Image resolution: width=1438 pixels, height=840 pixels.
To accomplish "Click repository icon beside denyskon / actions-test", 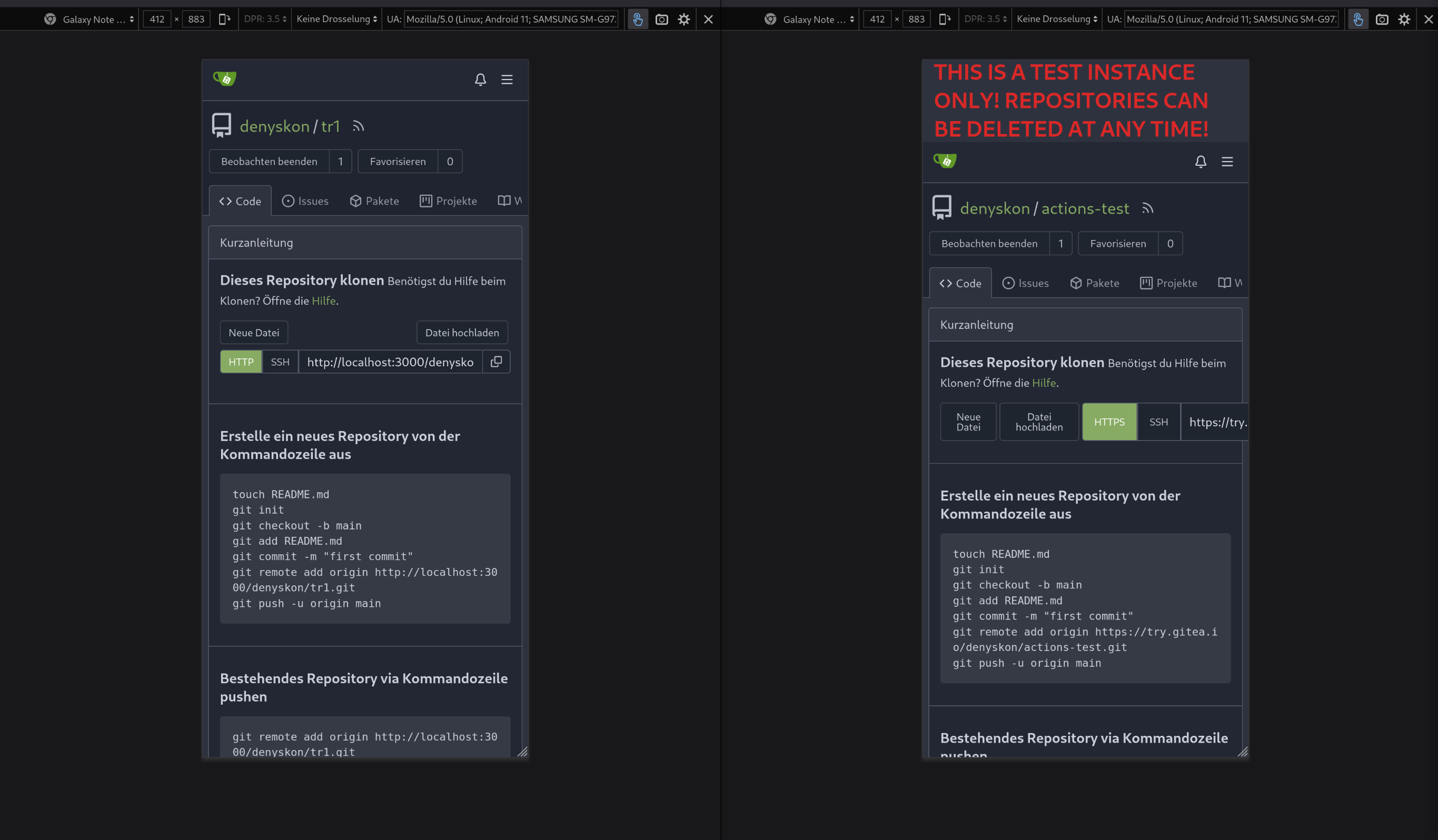I will point(941,207).
